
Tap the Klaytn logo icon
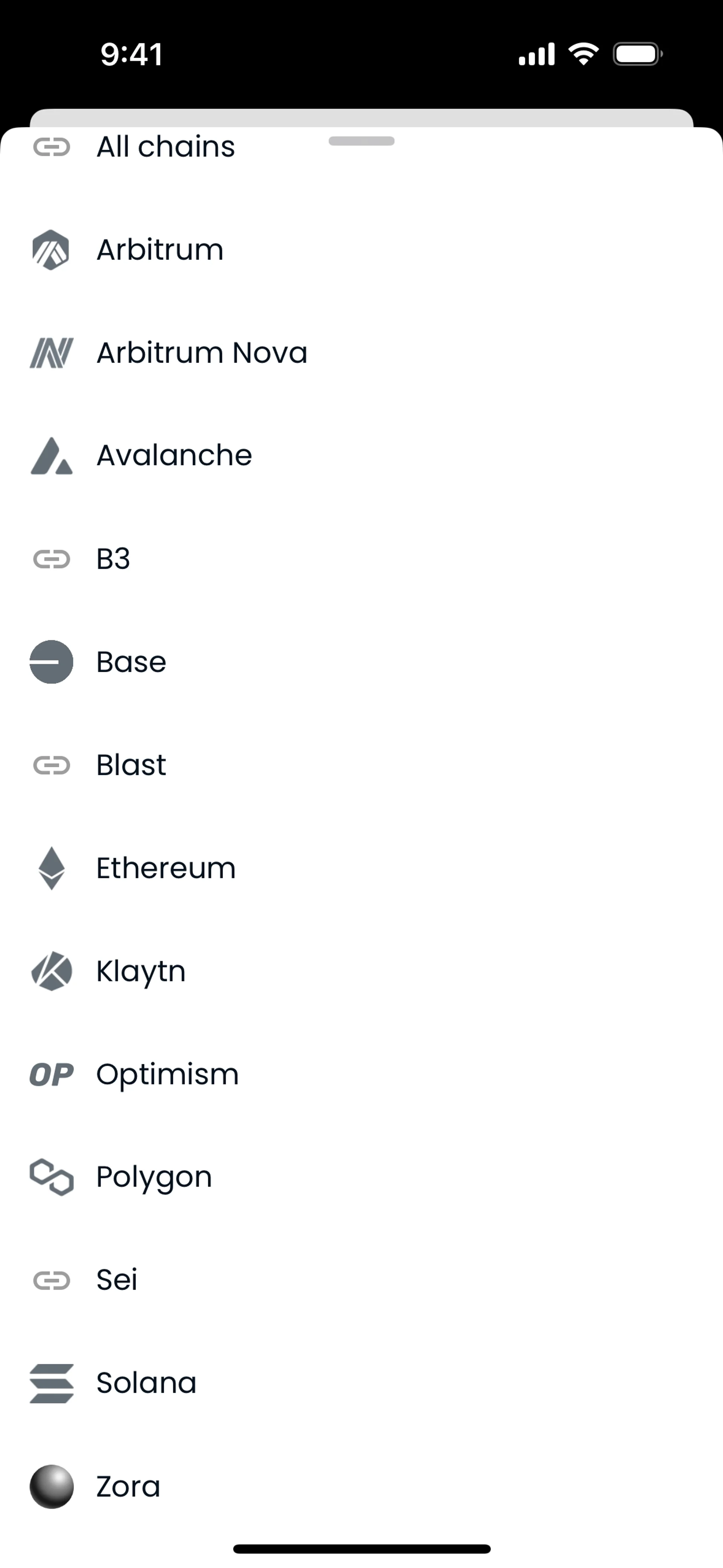tap(51, 971)
